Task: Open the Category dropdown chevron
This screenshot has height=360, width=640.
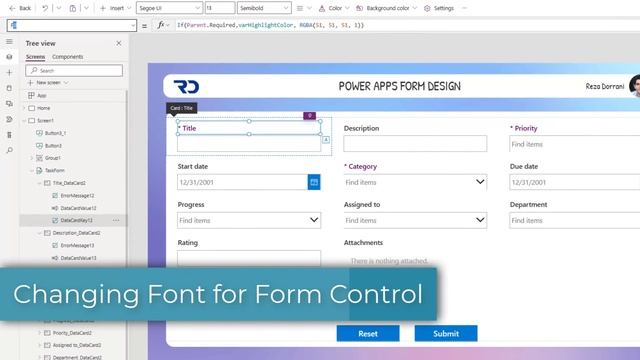Action: (x=480, y=182)
